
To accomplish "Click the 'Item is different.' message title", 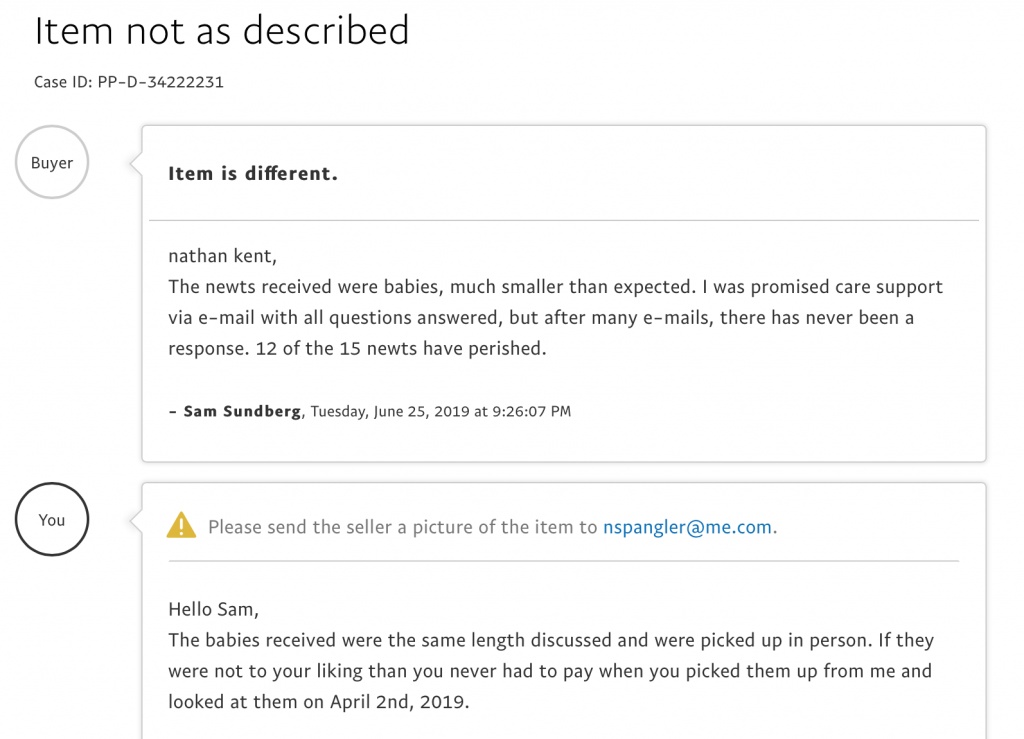I will (x=253, y=173).
